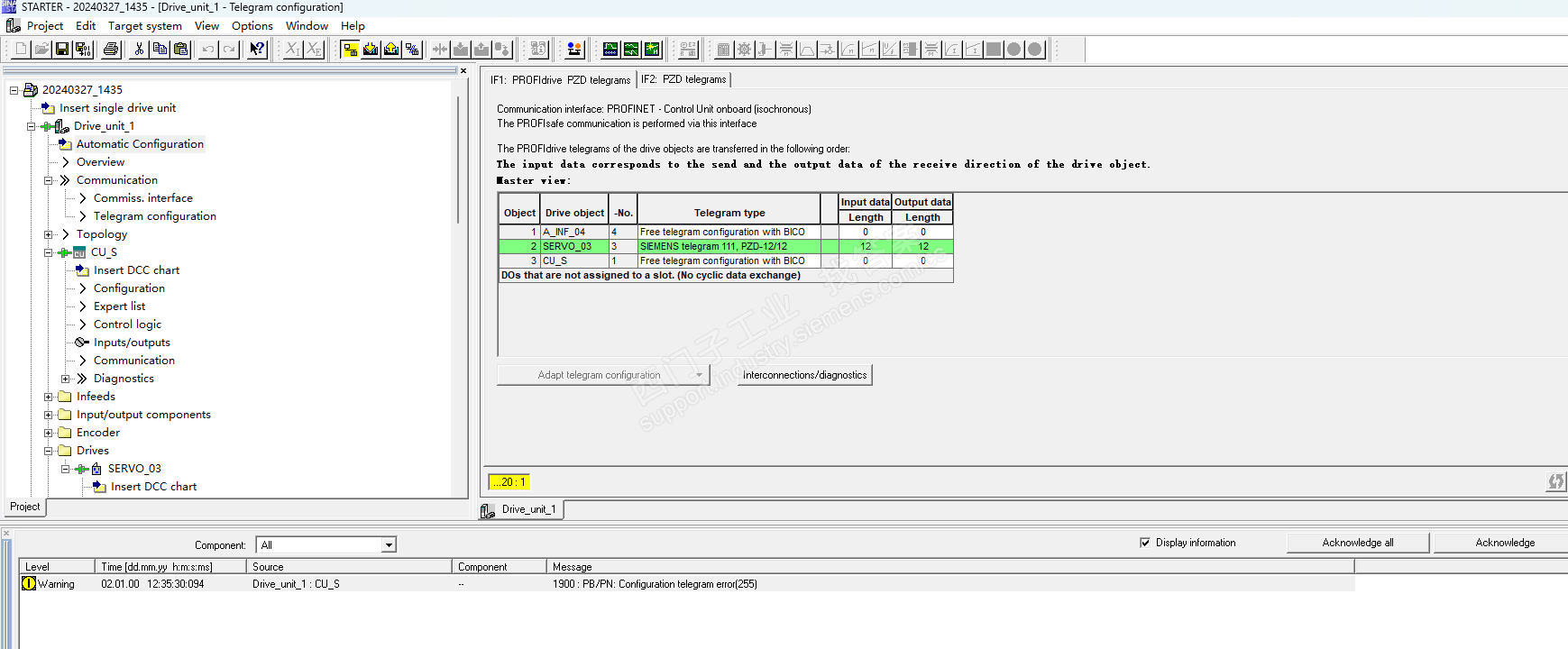Click the Drive_unit_1 window tab at bottom
Viewport: 1568px width, 649px height.
520,510
